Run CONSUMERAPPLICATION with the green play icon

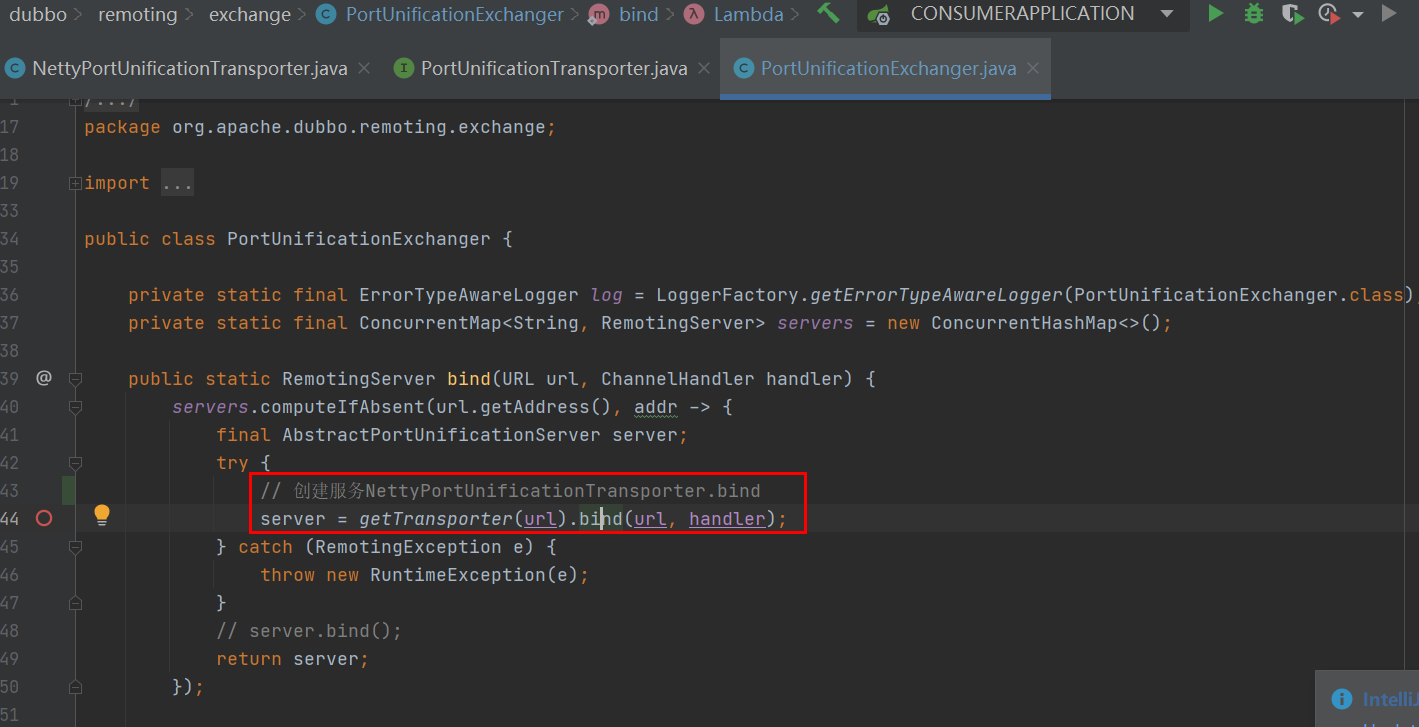pos(1215,14)
